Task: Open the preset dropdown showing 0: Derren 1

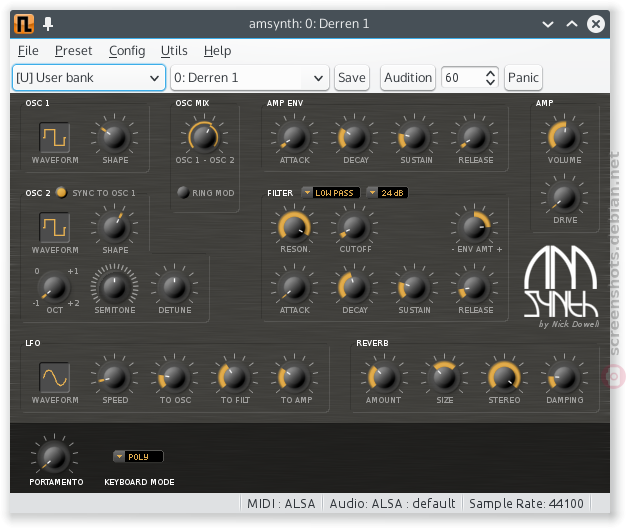Action: tap(250, 77)
